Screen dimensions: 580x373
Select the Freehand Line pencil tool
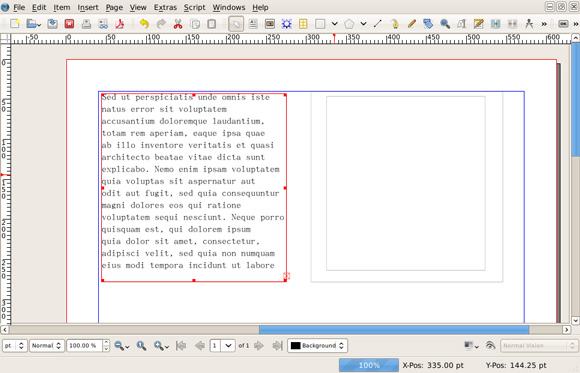(x=411, y=24)
